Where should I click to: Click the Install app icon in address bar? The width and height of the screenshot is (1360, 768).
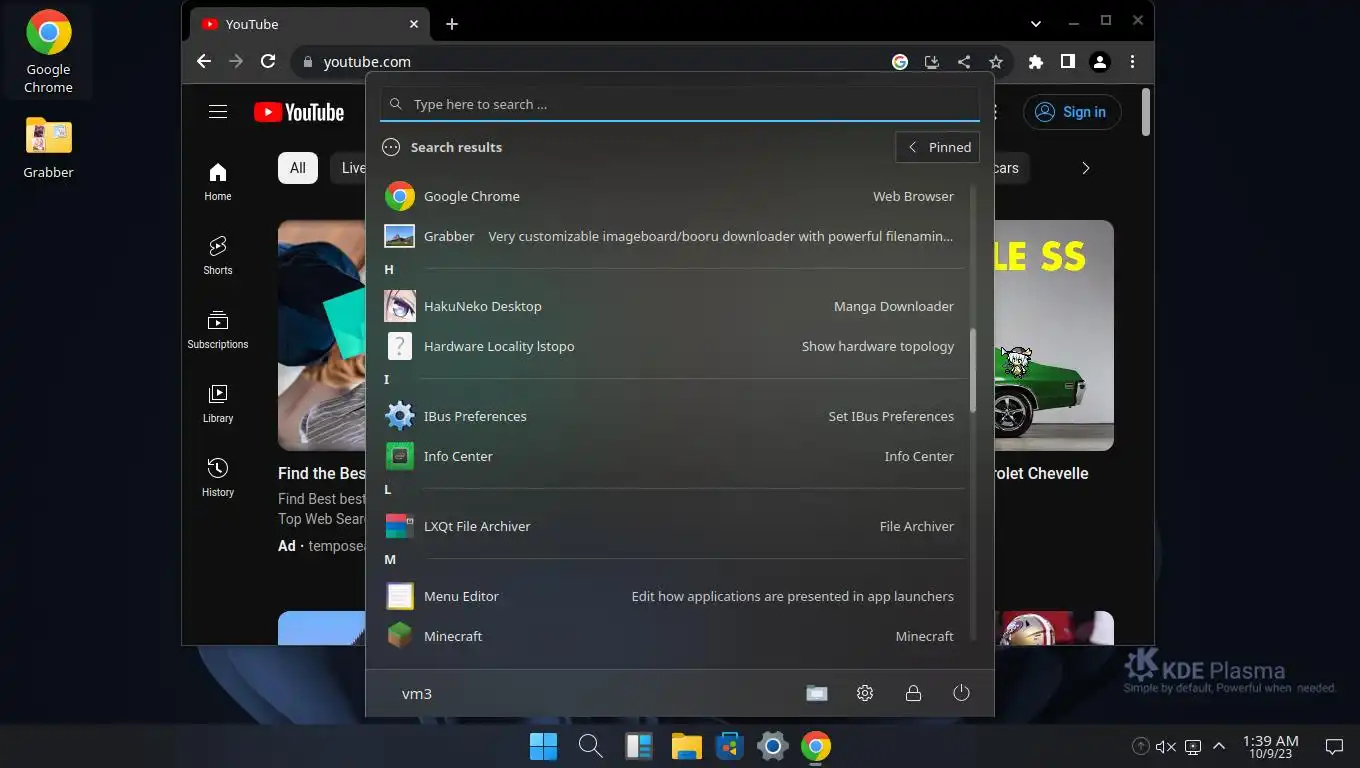point(932,61)
